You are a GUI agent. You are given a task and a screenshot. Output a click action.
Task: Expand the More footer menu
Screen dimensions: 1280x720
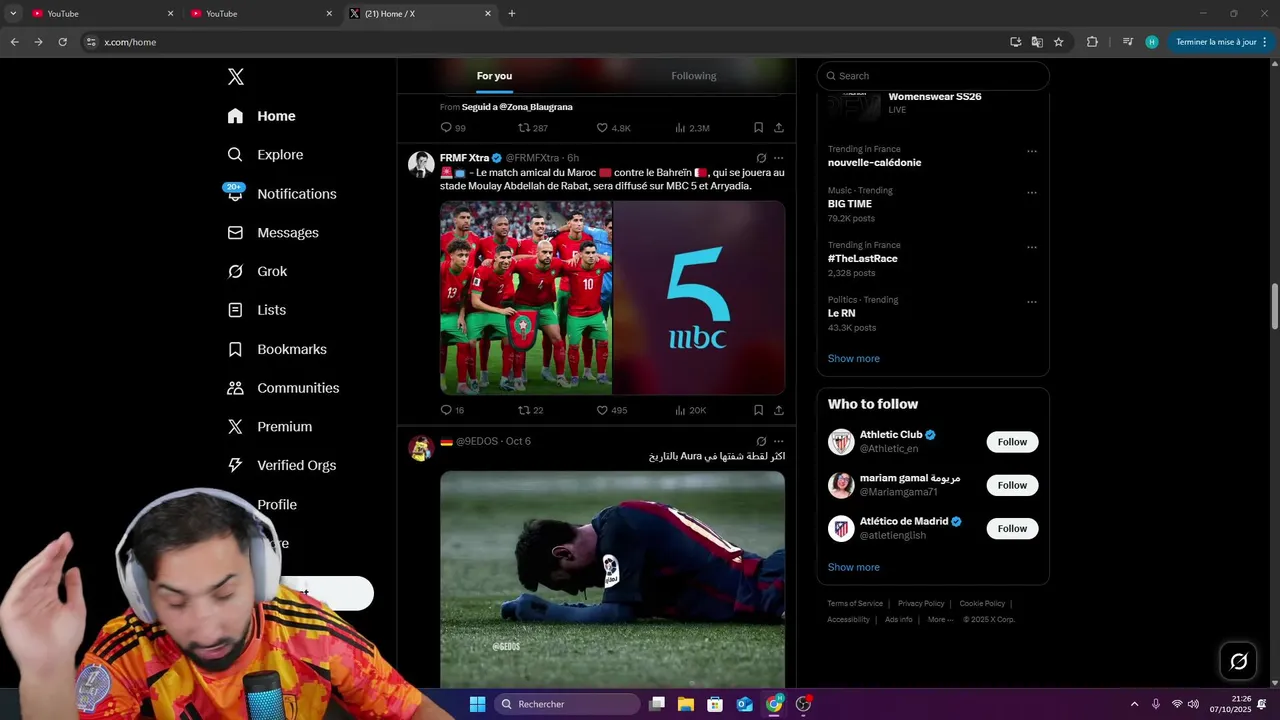pyautogui.click(x=940, y=620)
